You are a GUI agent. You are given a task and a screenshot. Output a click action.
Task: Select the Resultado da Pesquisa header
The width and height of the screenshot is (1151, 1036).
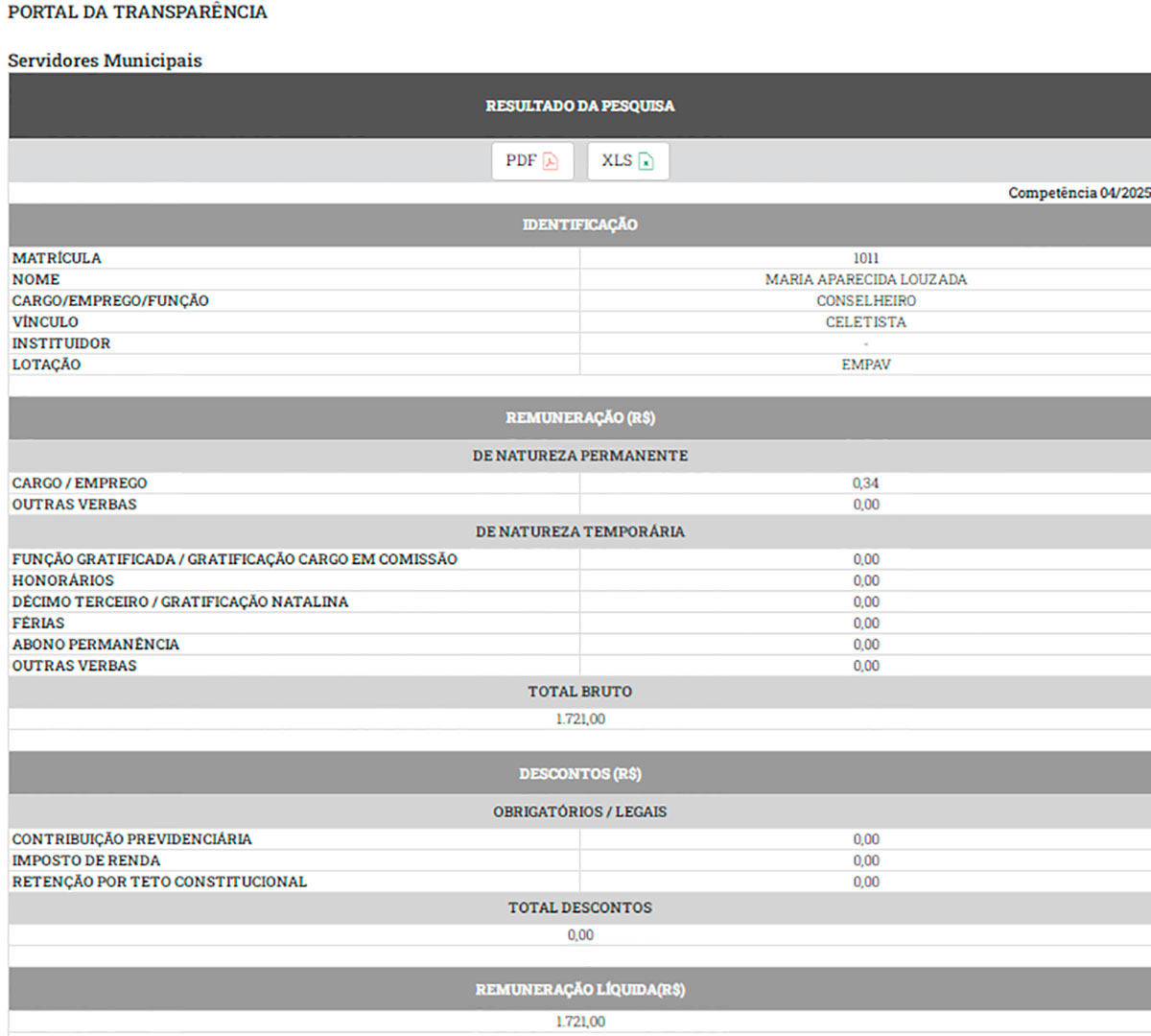coord(579,106)
